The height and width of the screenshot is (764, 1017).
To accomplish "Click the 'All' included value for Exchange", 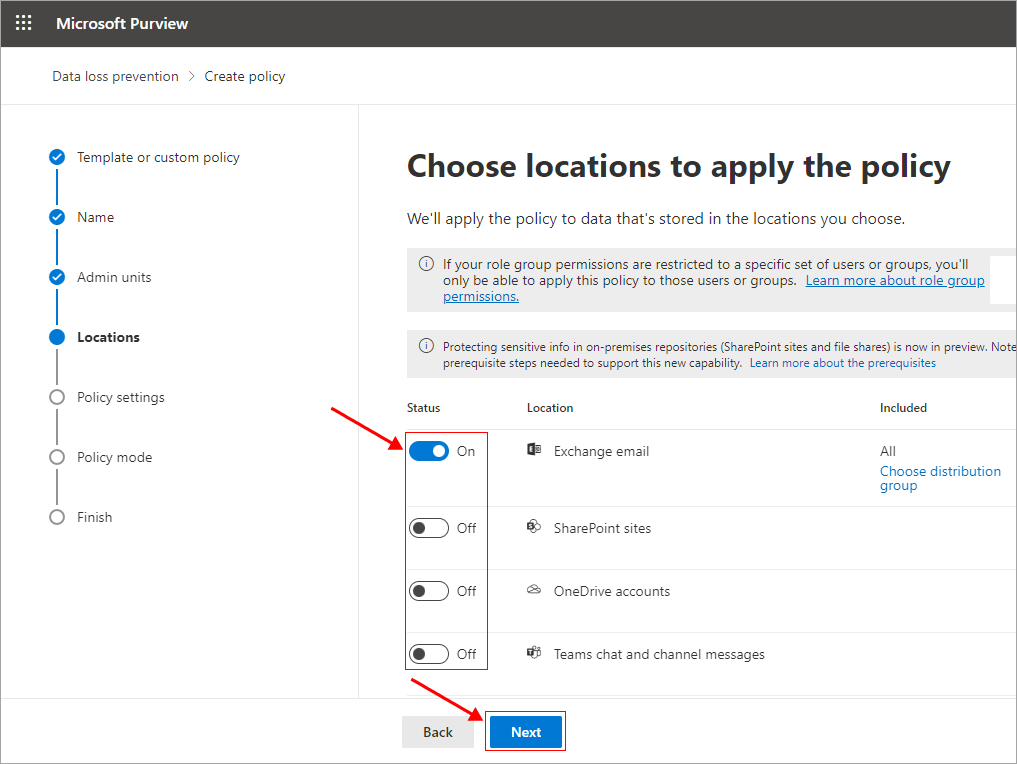I will click(x=887, y=451).
